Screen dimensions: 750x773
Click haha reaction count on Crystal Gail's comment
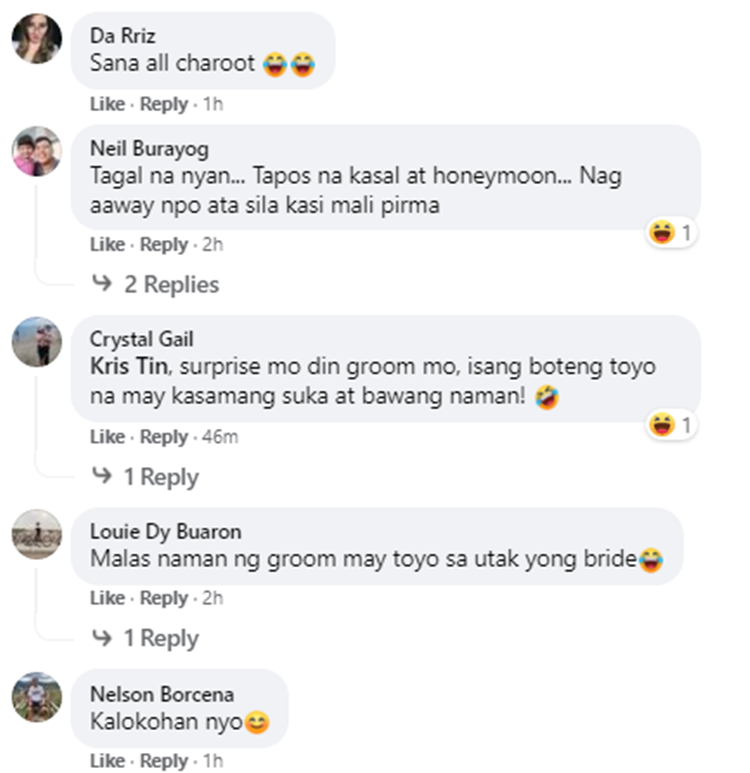671,424
